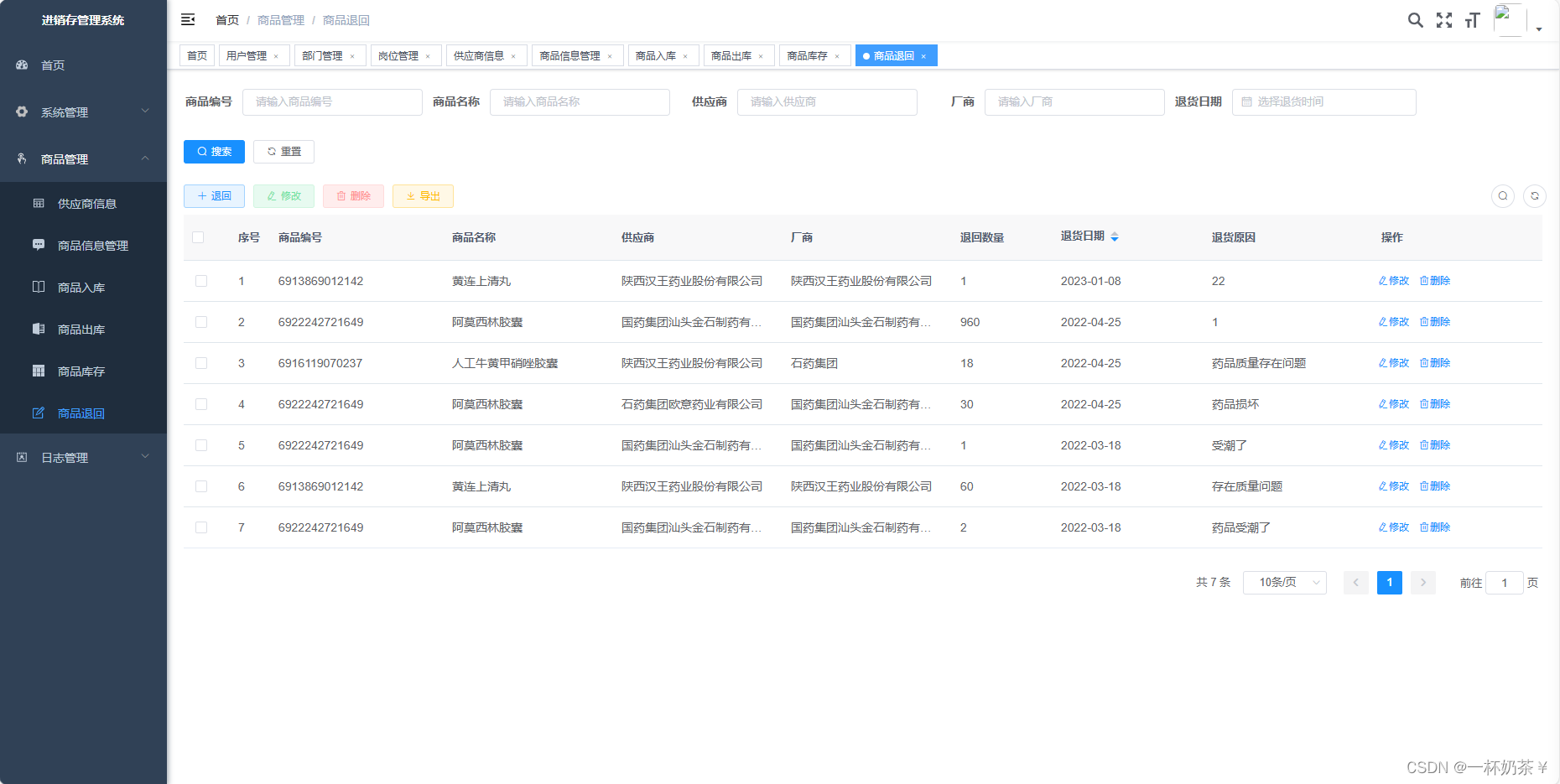Sort by the 退货日期 column arrows
This screenshot has height=784, width=1560.
point(1115,237)
